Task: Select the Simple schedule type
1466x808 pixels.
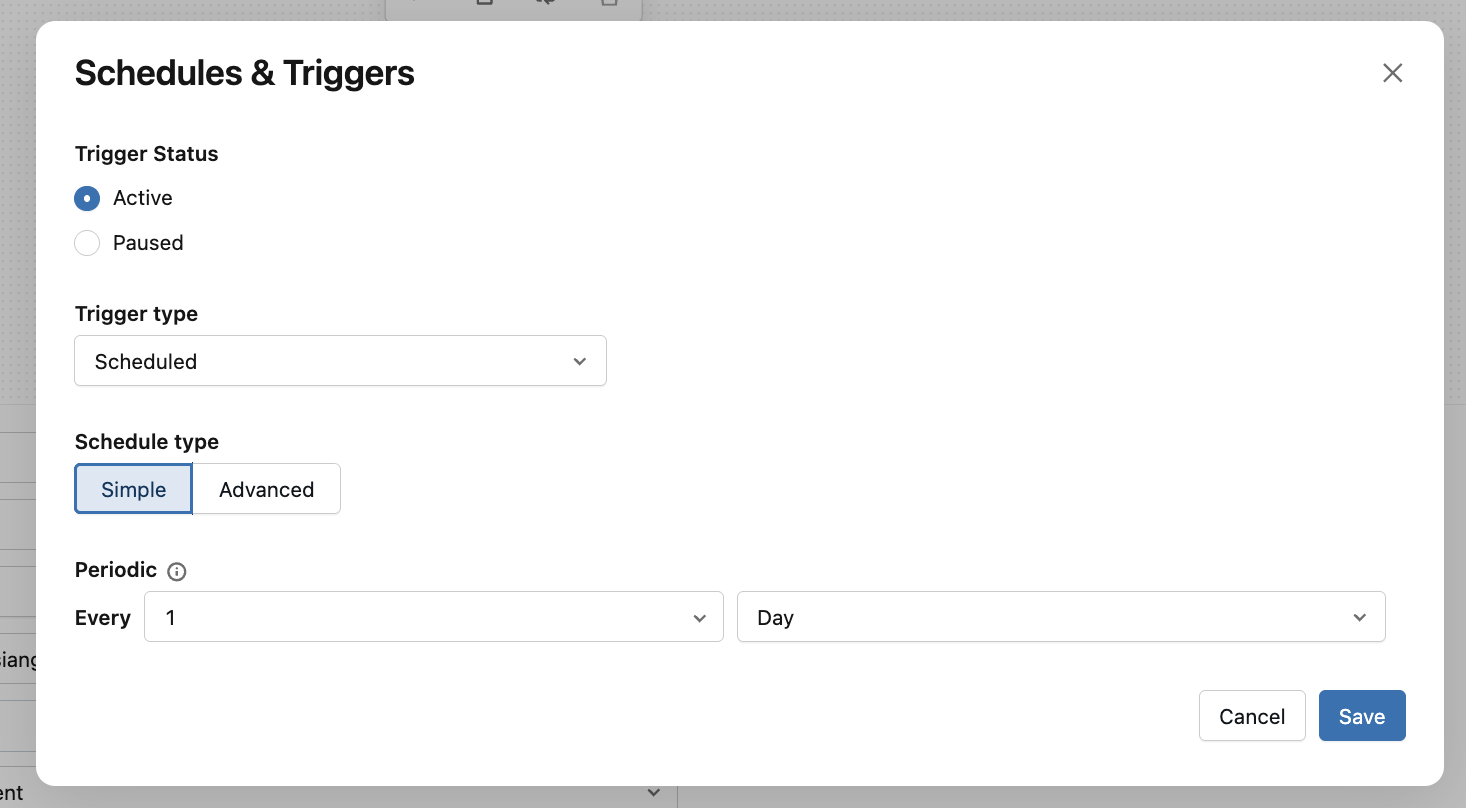Action: 133,489
